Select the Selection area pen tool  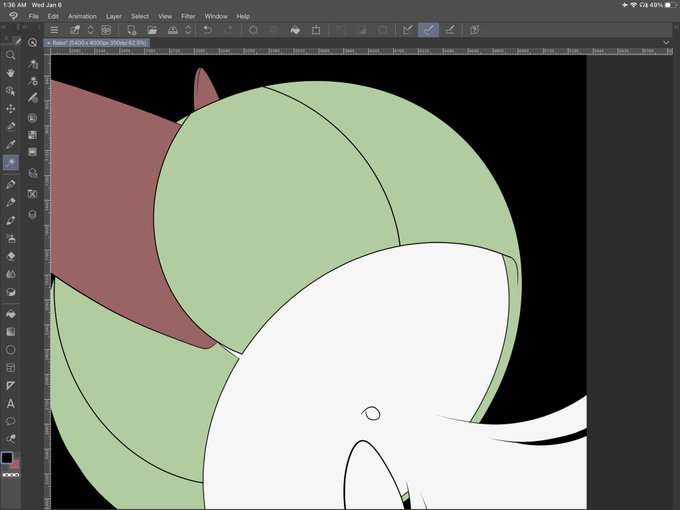point(10,127)
